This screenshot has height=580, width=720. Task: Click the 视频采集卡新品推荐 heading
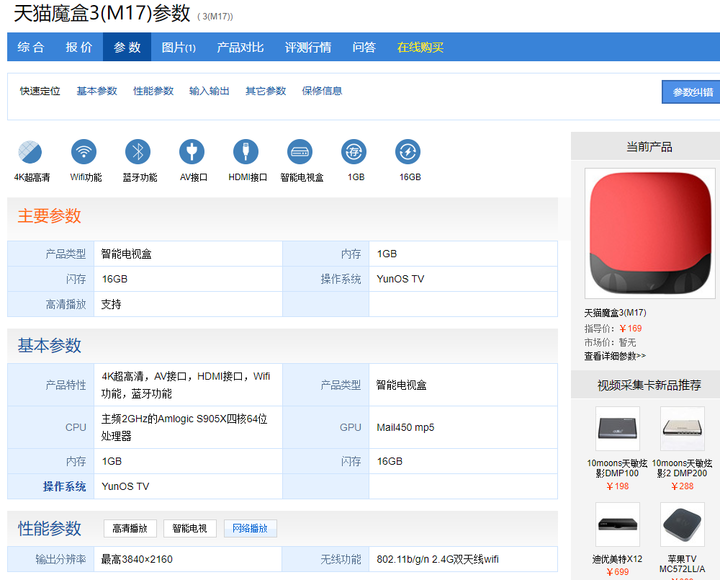point(649,385)
